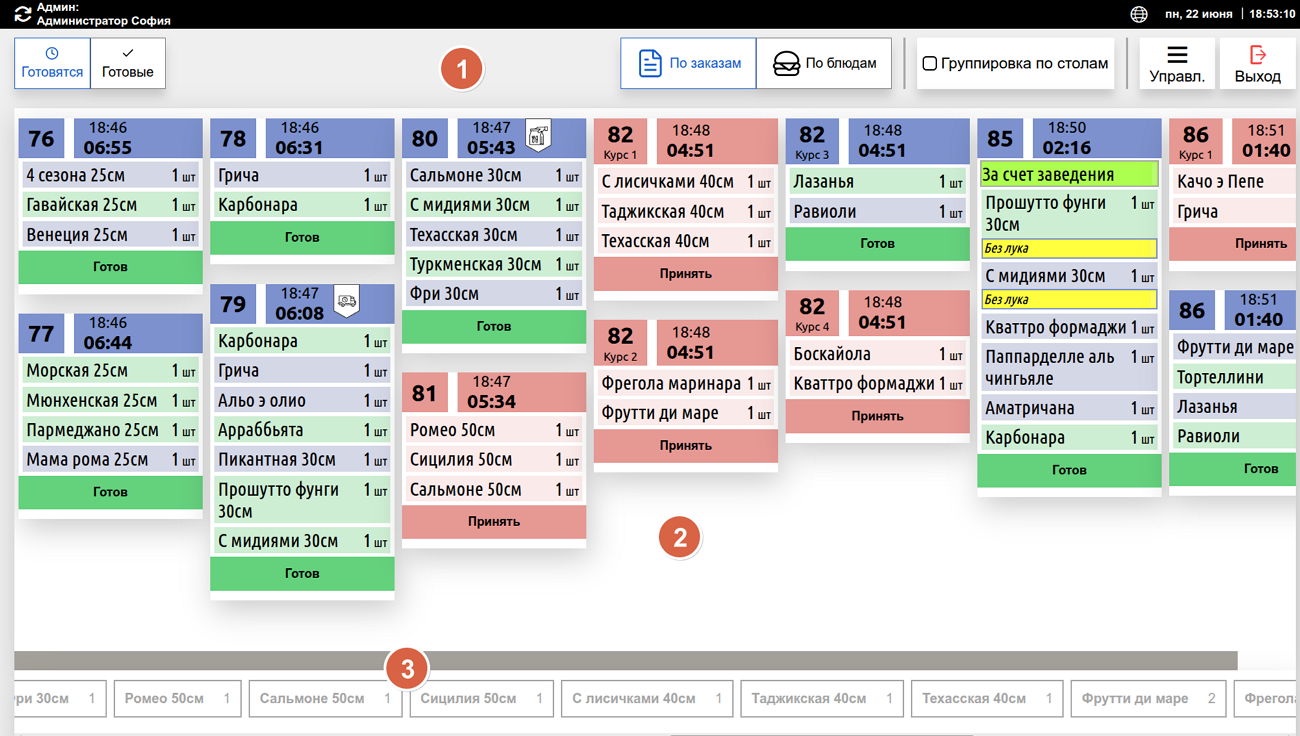
Task: Switch to Готовятся clock tab
Action: [52, 63]
